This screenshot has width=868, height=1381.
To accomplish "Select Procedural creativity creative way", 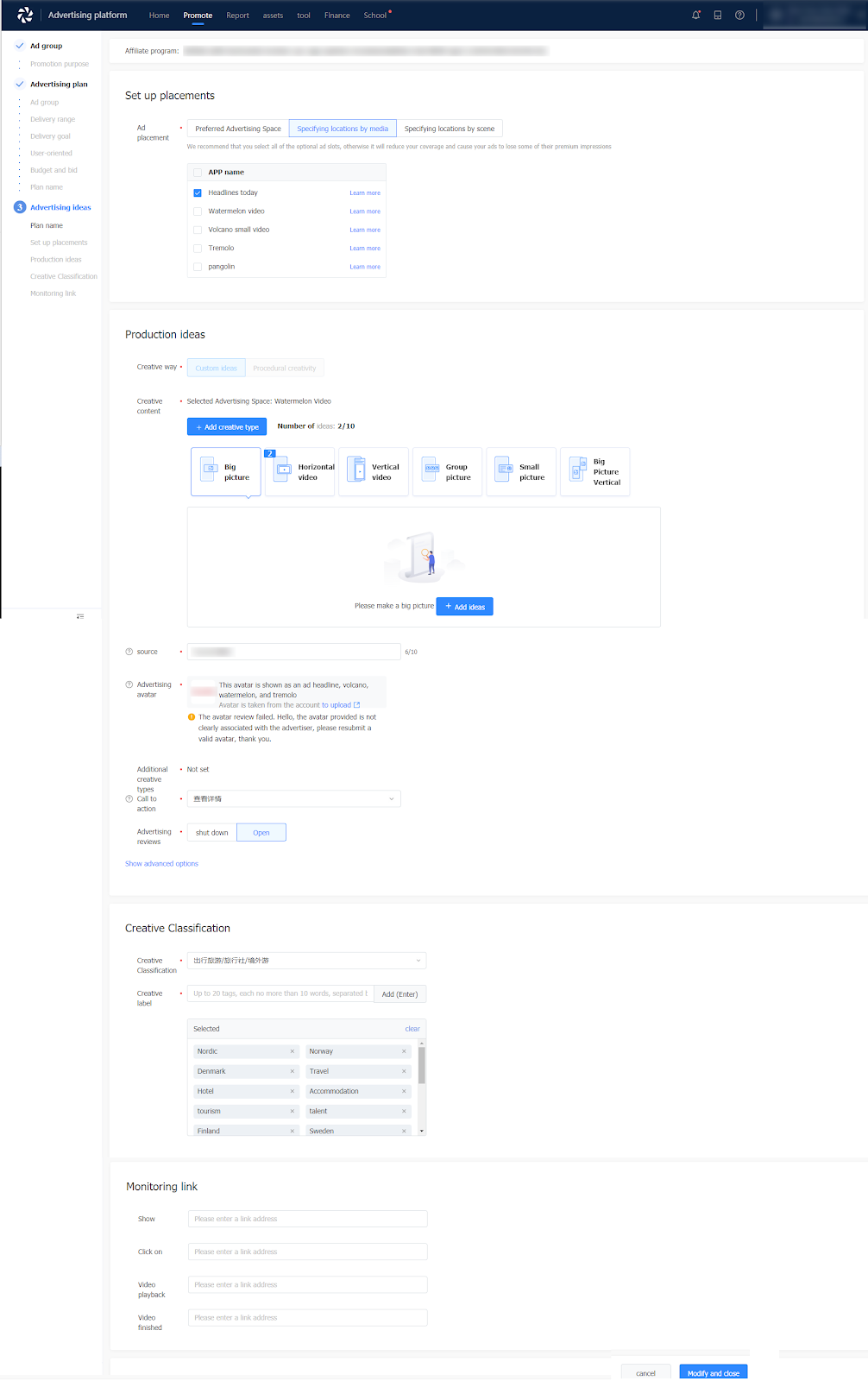I will [285, 368].
